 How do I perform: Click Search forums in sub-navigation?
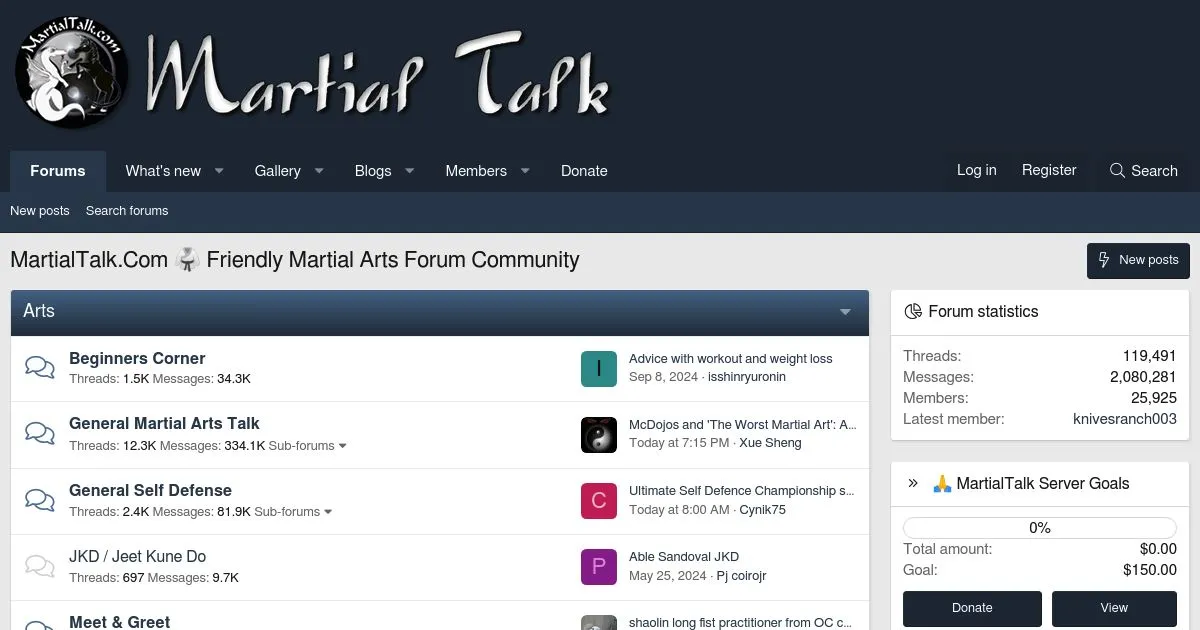pos(127,211)
